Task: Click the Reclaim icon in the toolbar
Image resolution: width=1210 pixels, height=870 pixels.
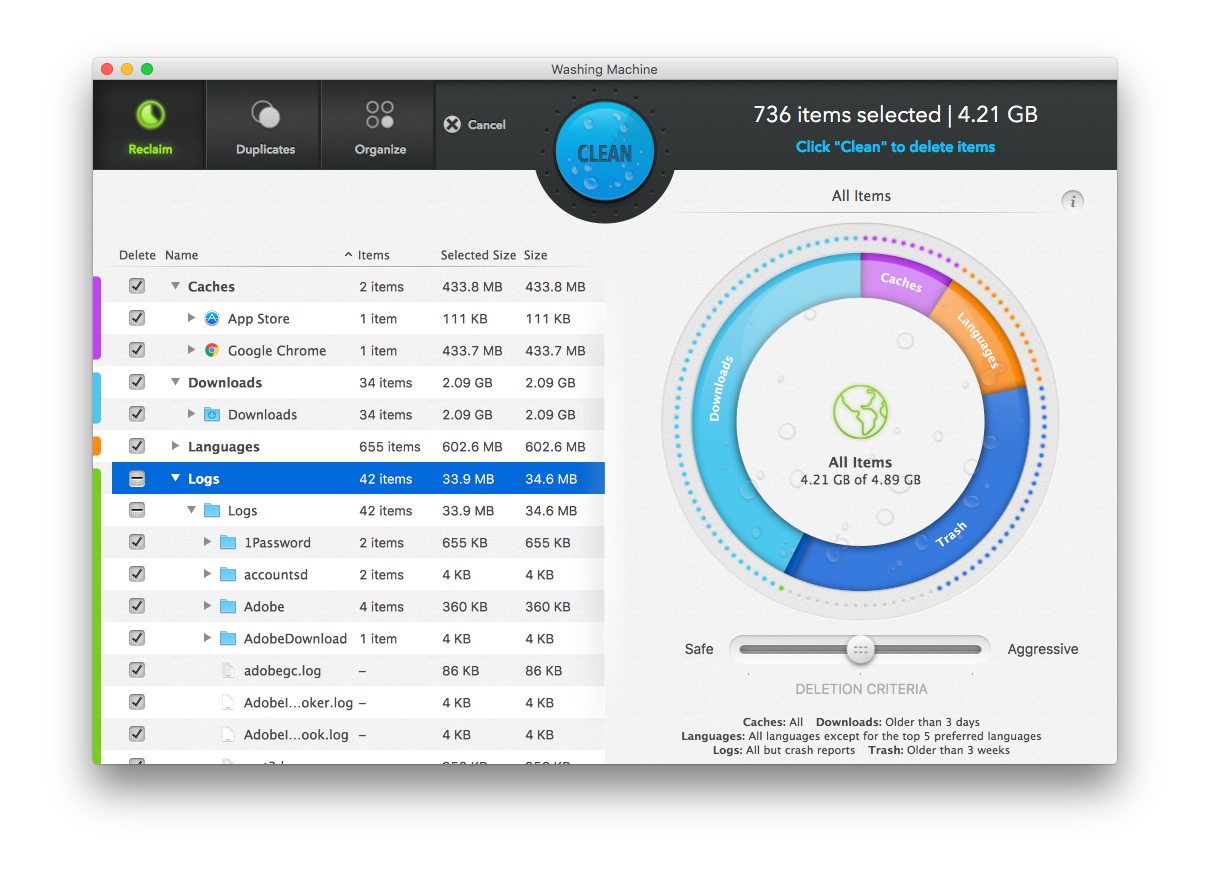Action: point(150,116)
